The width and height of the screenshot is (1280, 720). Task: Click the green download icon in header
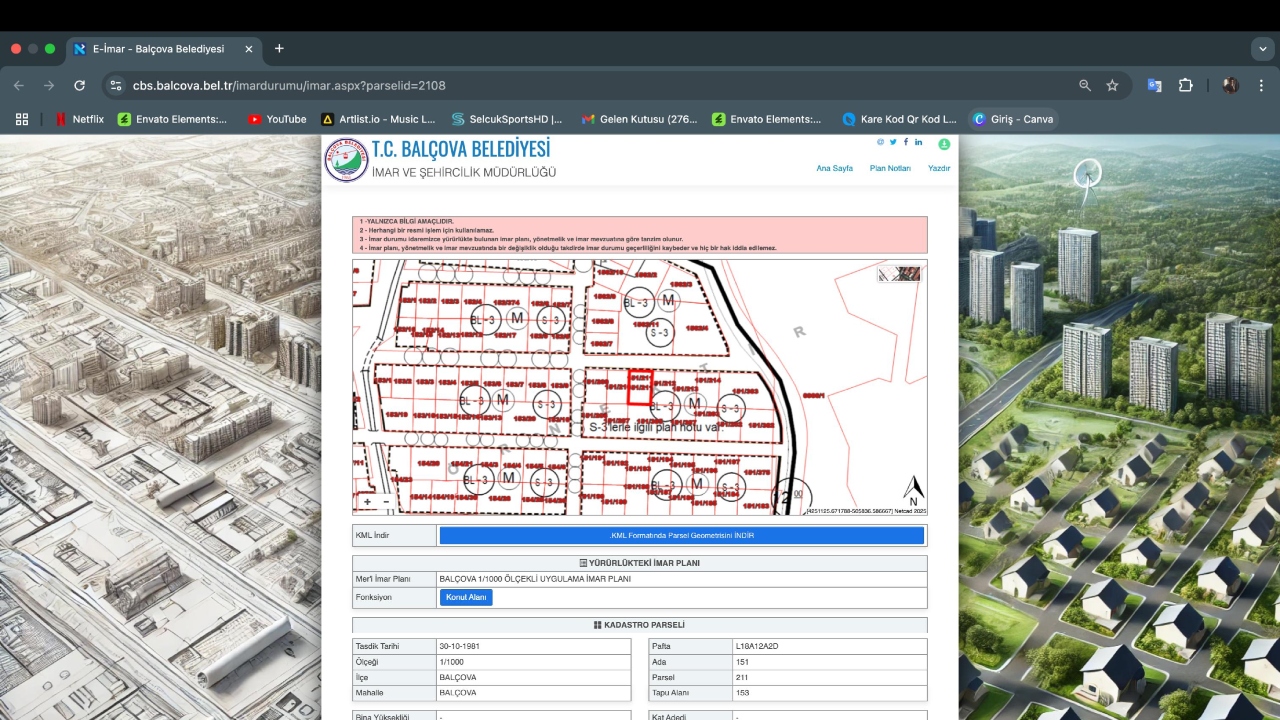click(x=943, y=143)
